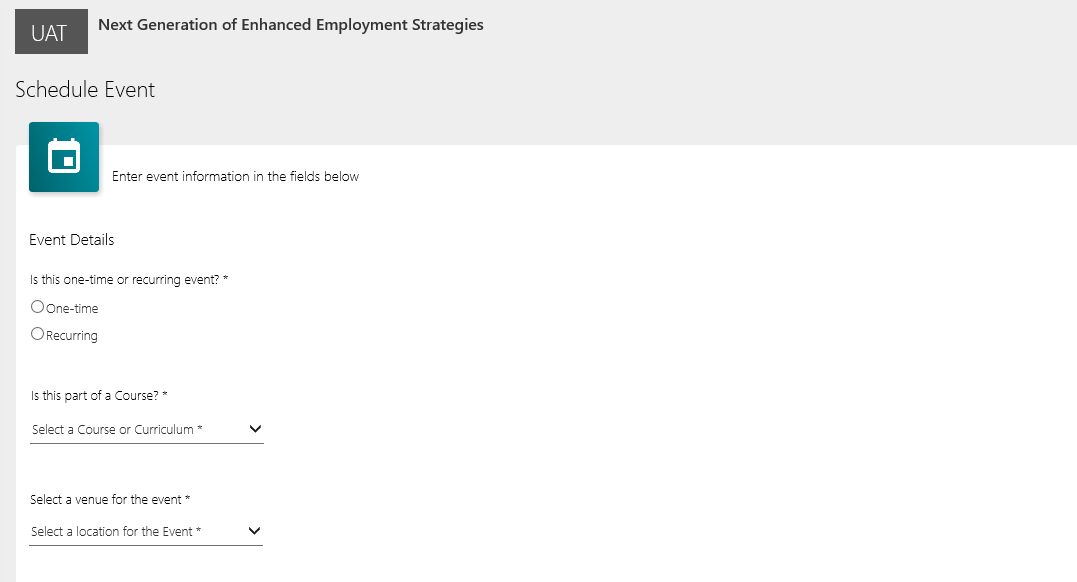This screenshot has width=1077, height=582.
Task: Click the asterisk after the Course question
Action: point(165,396)
